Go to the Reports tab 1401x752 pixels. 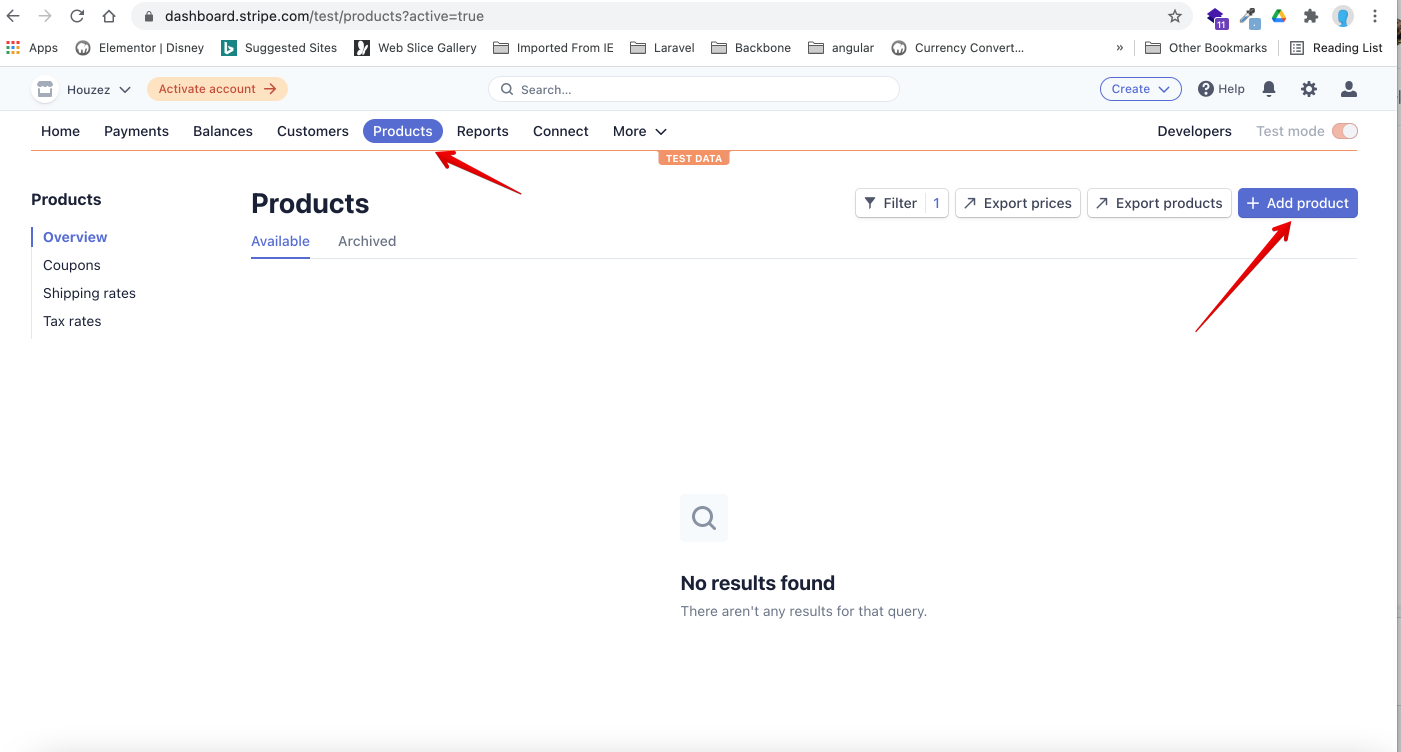(x=483, y=131)
